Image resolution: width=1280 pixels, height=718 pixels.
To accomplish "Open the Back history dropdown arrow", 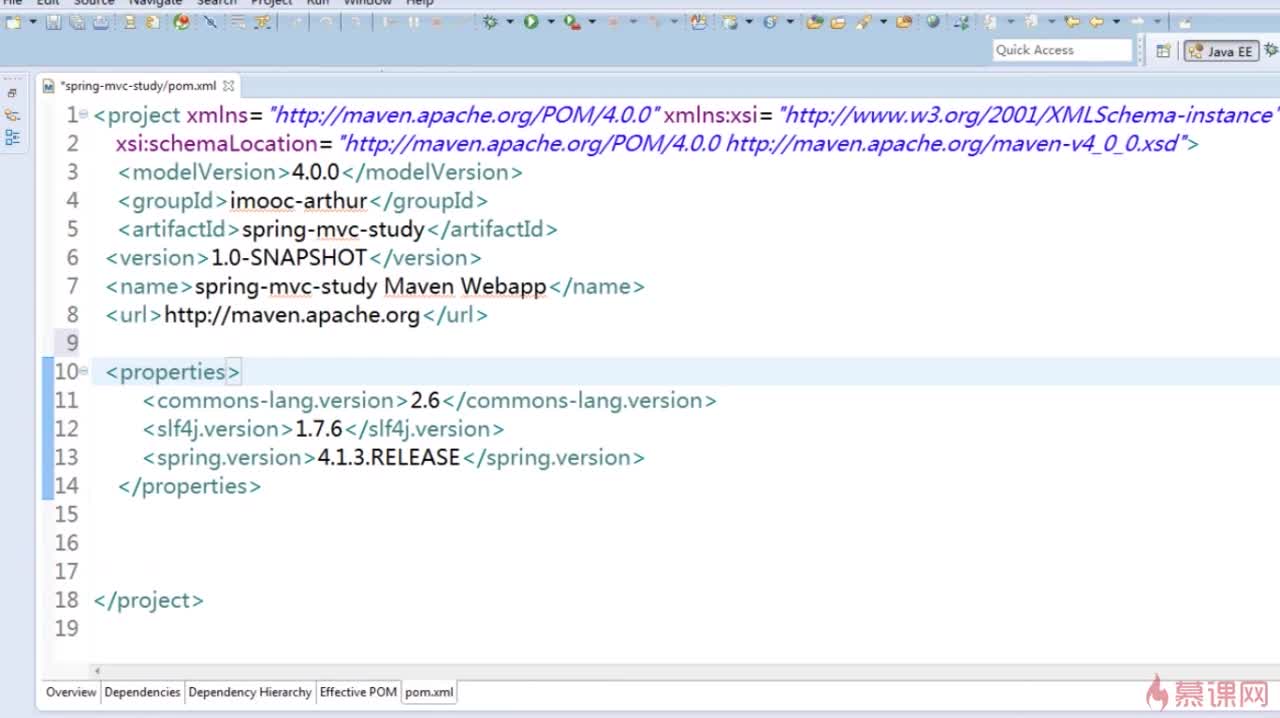I will [1116, 21].
